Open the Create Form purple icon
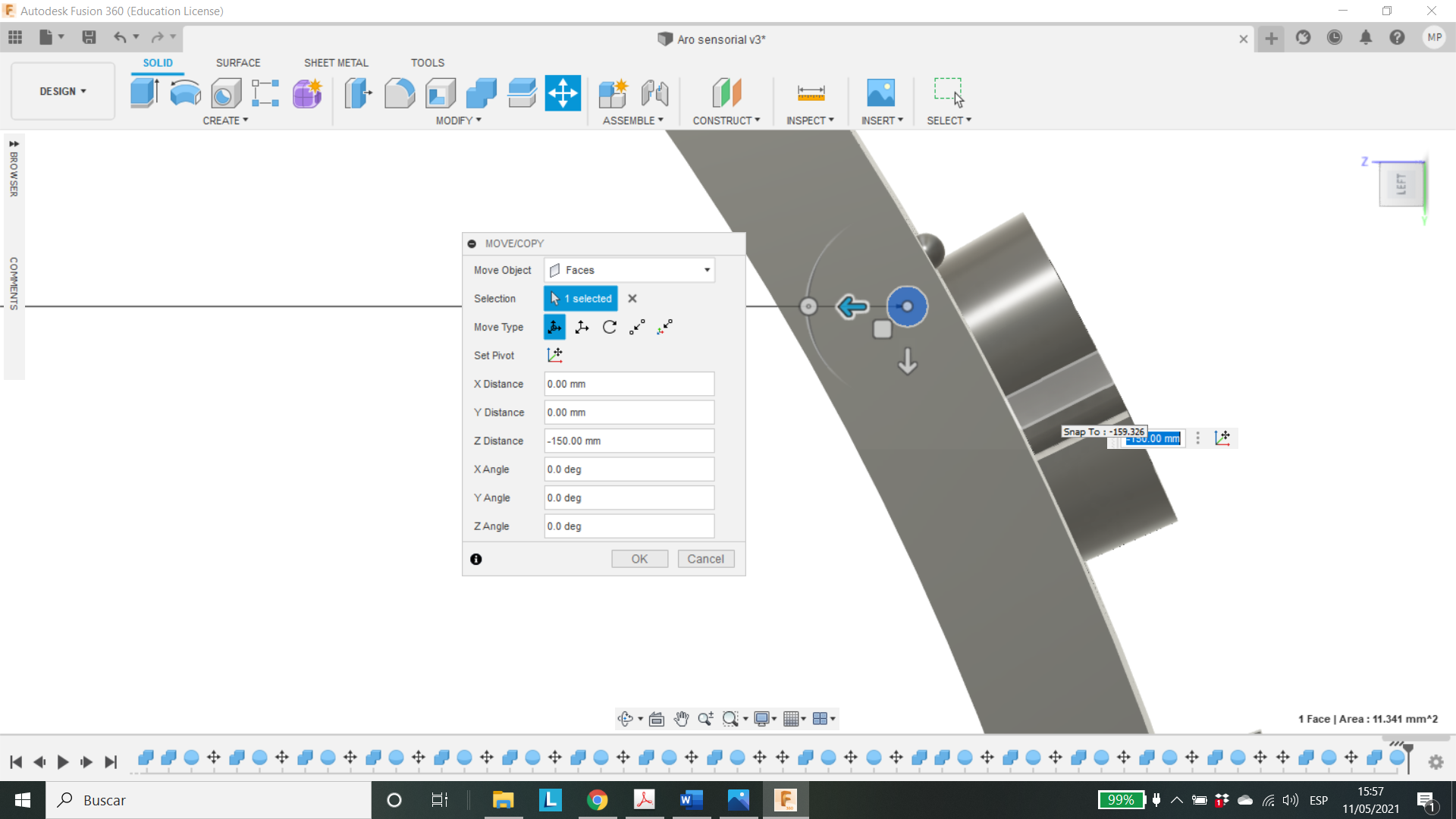Image resolution: width=1456 pixels, height=819 pixels. (x=307, y=93)
